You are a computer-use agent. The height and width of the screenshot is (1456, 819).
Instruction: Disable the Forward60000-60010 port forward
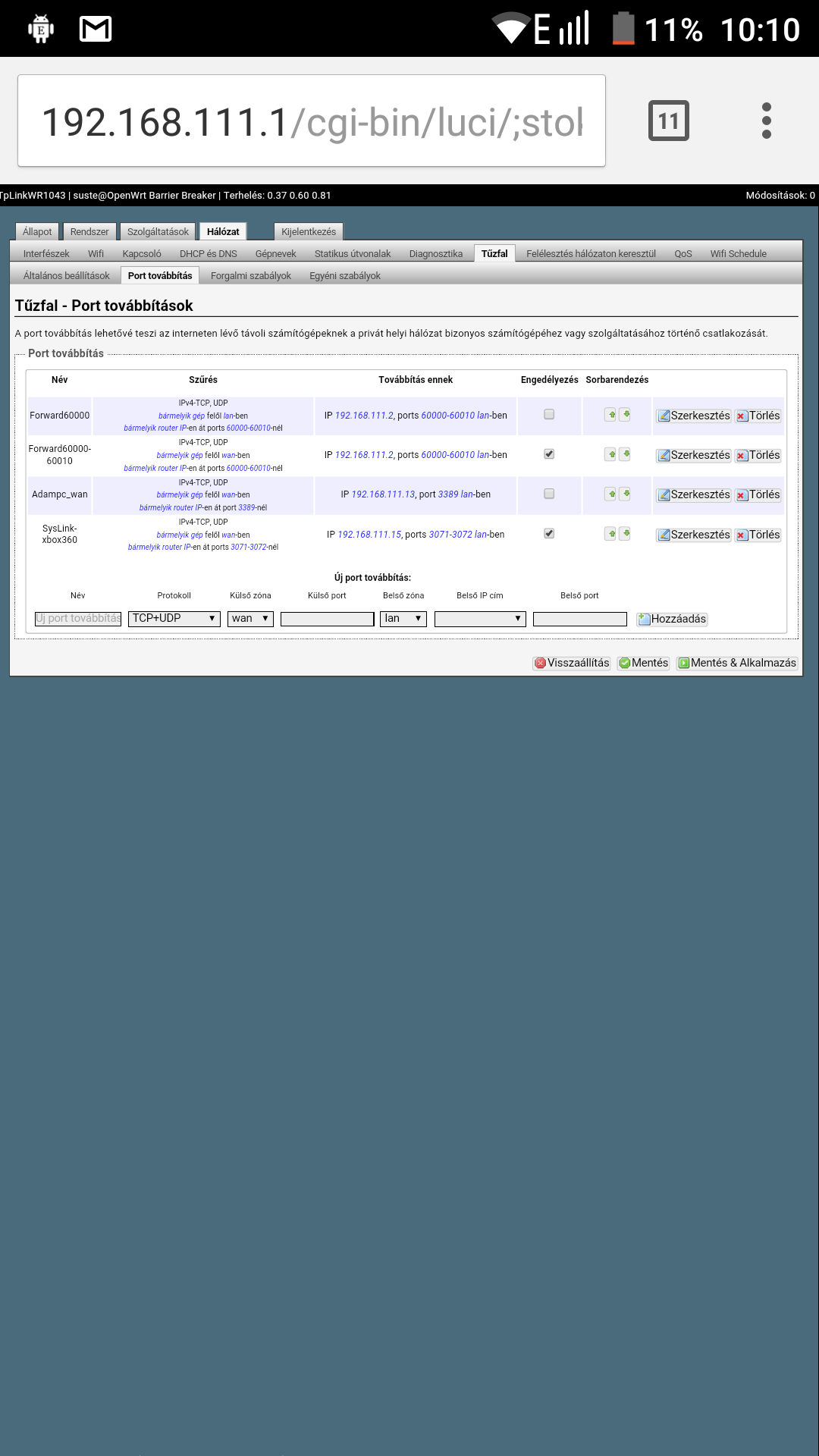(549, 454)
